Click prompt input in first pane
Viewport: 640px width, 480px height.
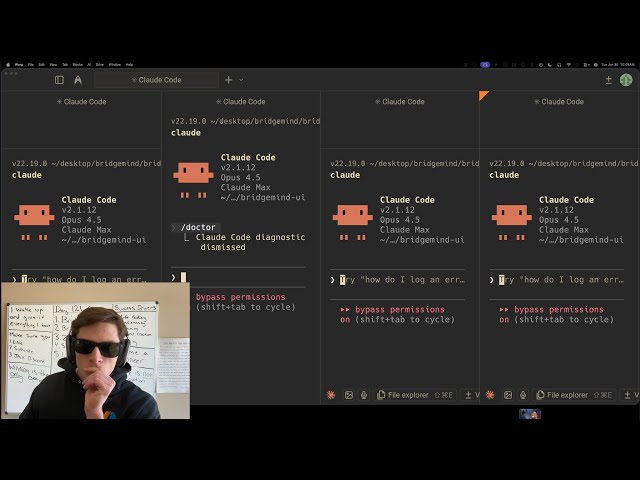[79, 279]
